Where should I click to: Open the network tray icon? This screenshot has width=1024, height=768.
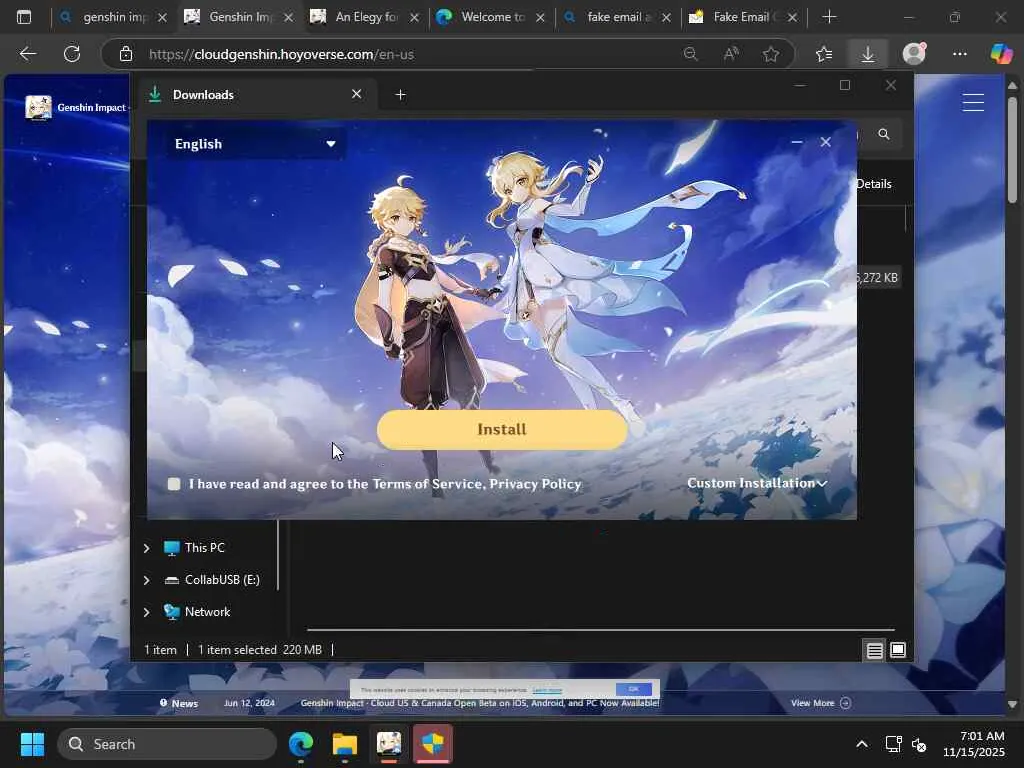click(x=893, y=744)
